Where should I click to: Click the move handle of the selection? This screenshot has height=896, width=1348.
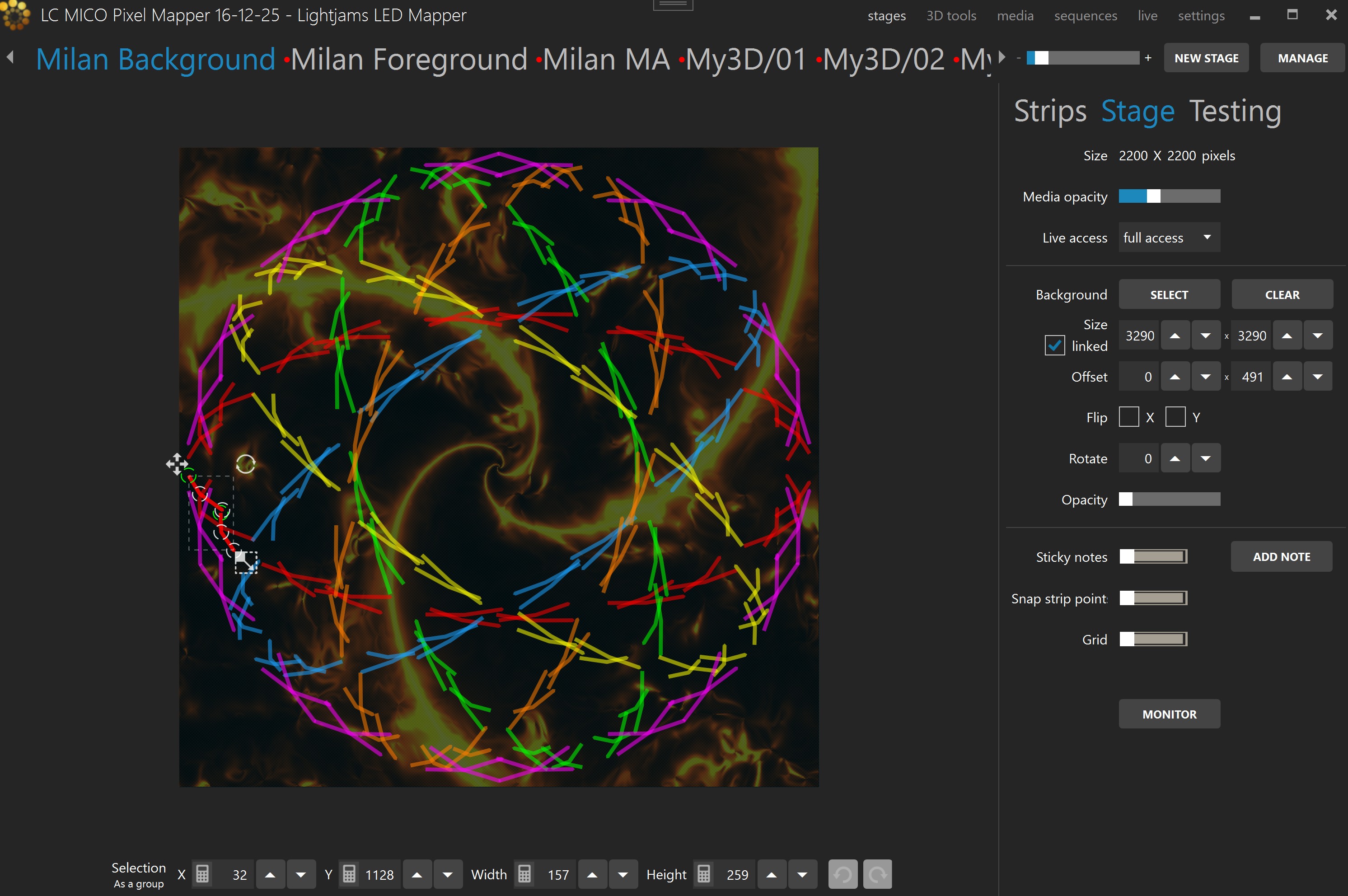[177, 463]
